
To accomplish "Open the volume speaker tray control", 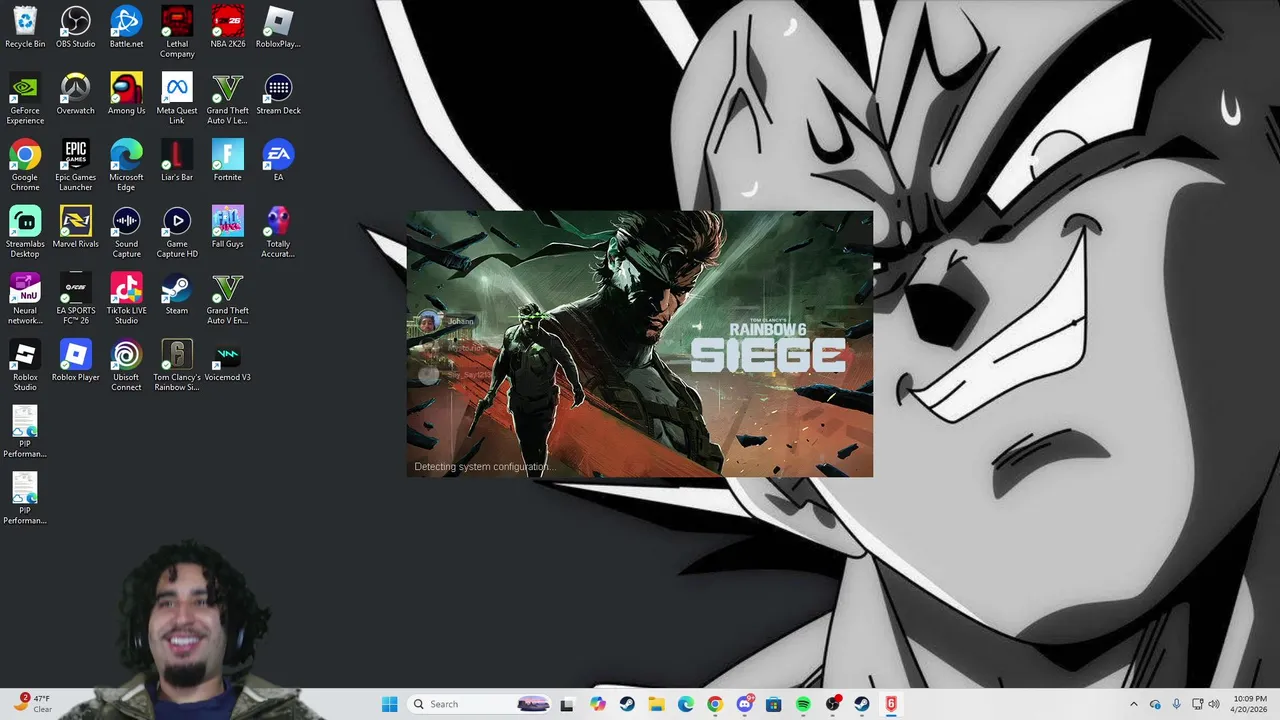I will (x=1214, y=704).
